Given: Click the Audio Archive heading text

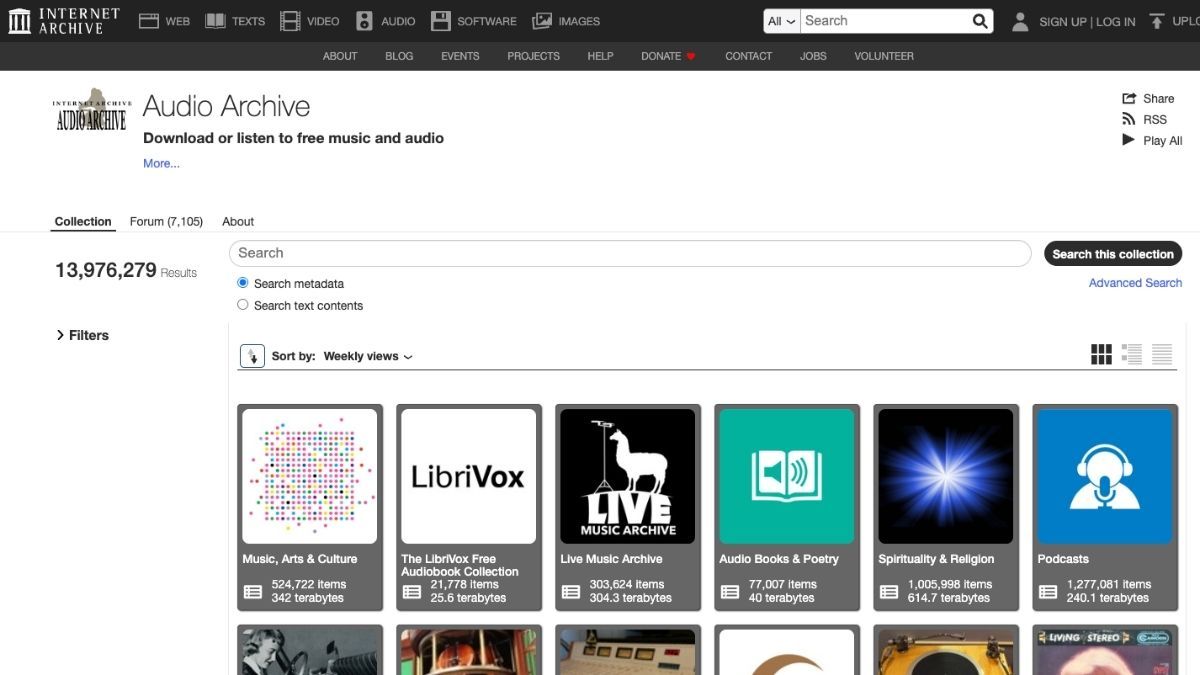Looking at the screenshot, I should coord(226,106).
